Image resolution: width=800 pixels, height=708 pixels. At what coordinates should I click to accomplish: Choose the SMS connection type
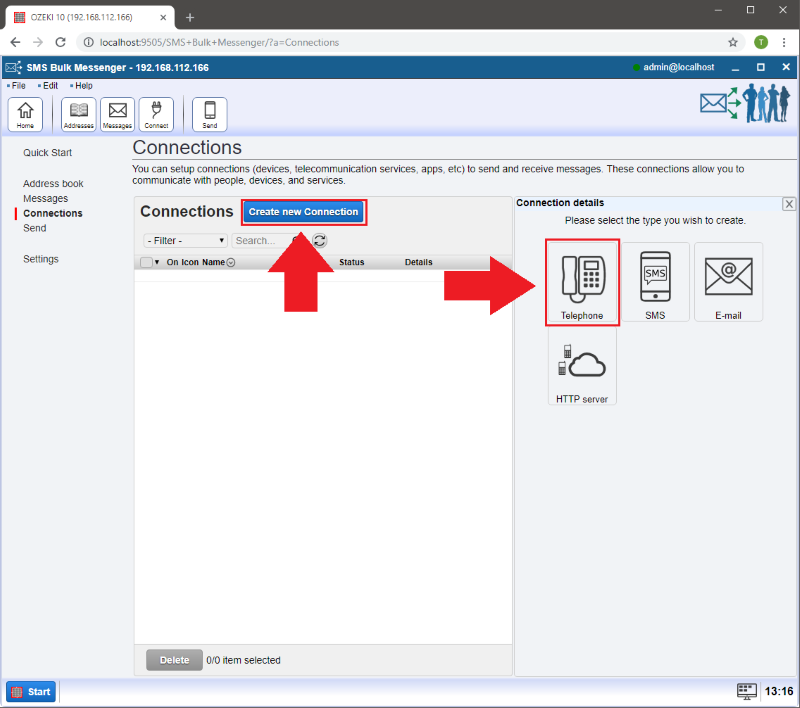coord(655,282)
